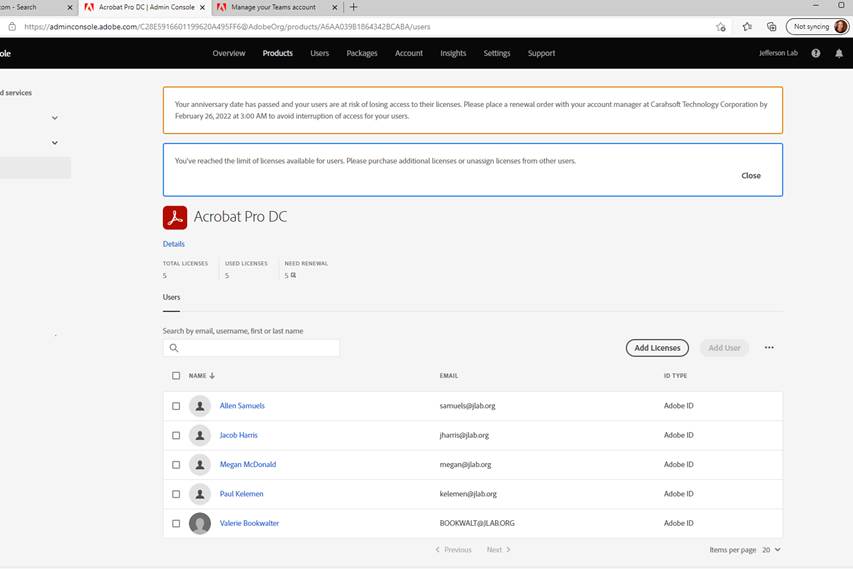Open the browser favorites star icon
Screen dimensions: 853x569
click(x=746, y=27)
